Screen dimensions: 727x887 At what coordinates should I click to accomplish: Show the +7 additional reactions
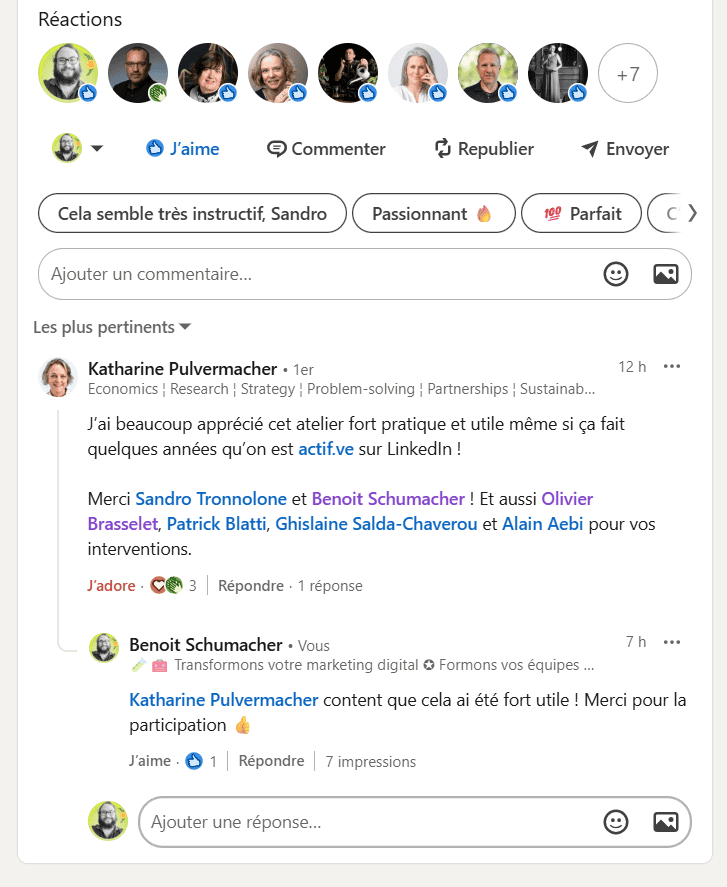point(627,74)
